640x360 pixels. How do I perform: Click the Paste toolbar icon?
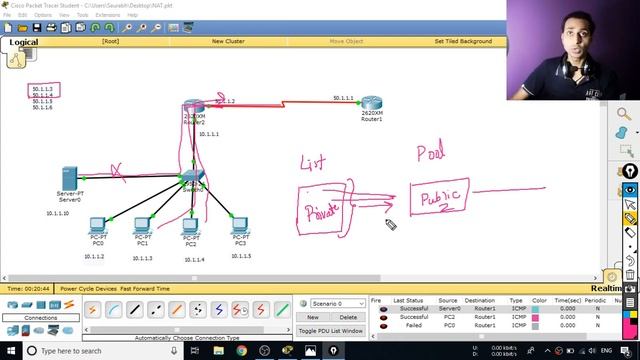(x=80, y=28)
